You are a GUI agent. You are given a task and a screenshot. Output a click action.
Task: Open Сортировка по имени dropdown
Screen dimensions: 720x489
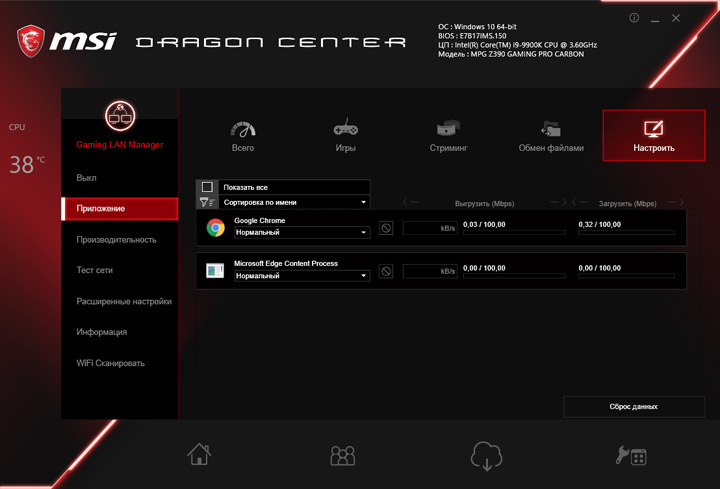[x=294, y=202]
